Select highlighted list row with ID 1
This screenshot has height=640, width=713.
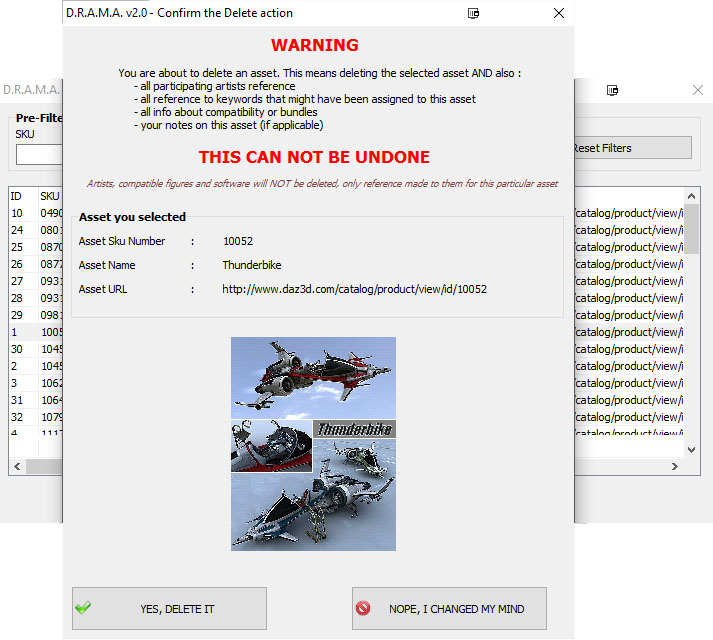(x=36, y=332)
